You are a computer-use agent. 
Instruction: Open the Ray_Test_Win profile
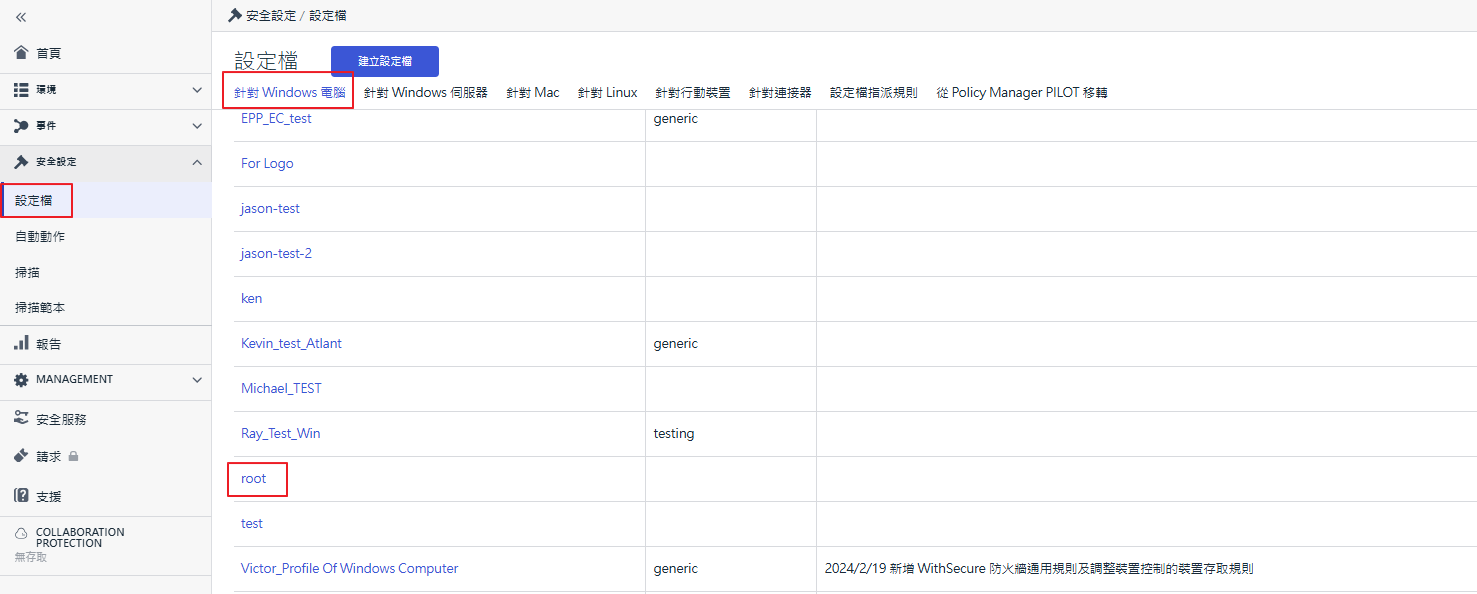coord(280,433)
